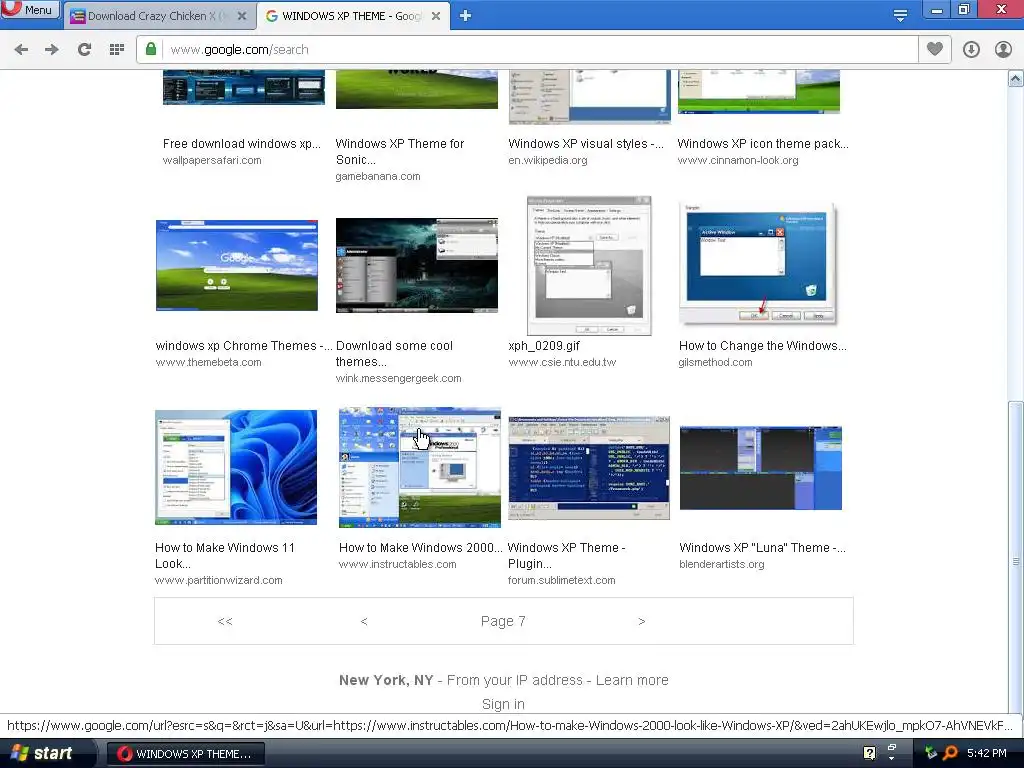Reload the current page
Image resolution: width=1024 pixels, height=768 pixels.
84,50
